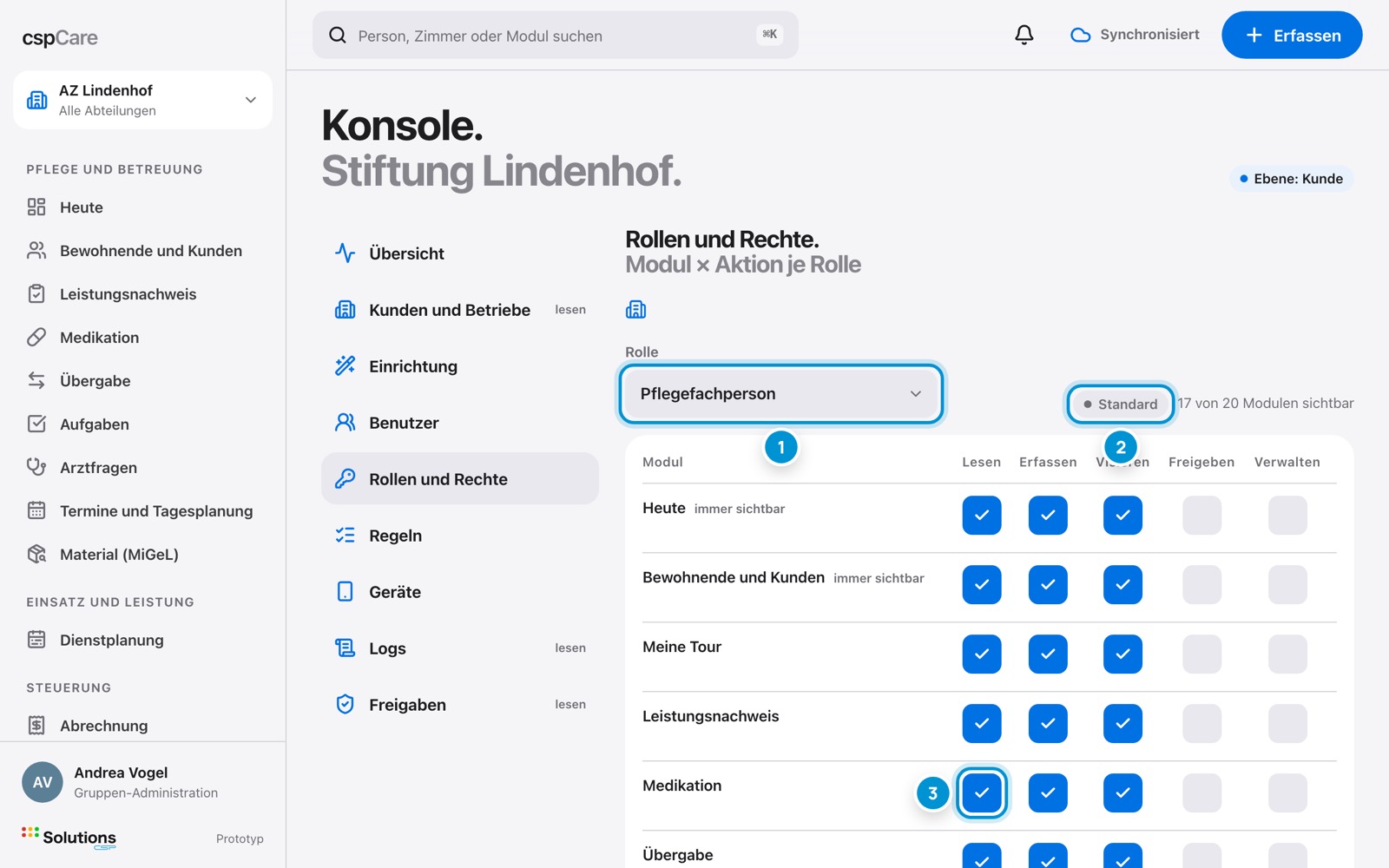Viewport: 1389px width, 868px height.
Task: Open the notifications bell
Action: pos(1024,35)
